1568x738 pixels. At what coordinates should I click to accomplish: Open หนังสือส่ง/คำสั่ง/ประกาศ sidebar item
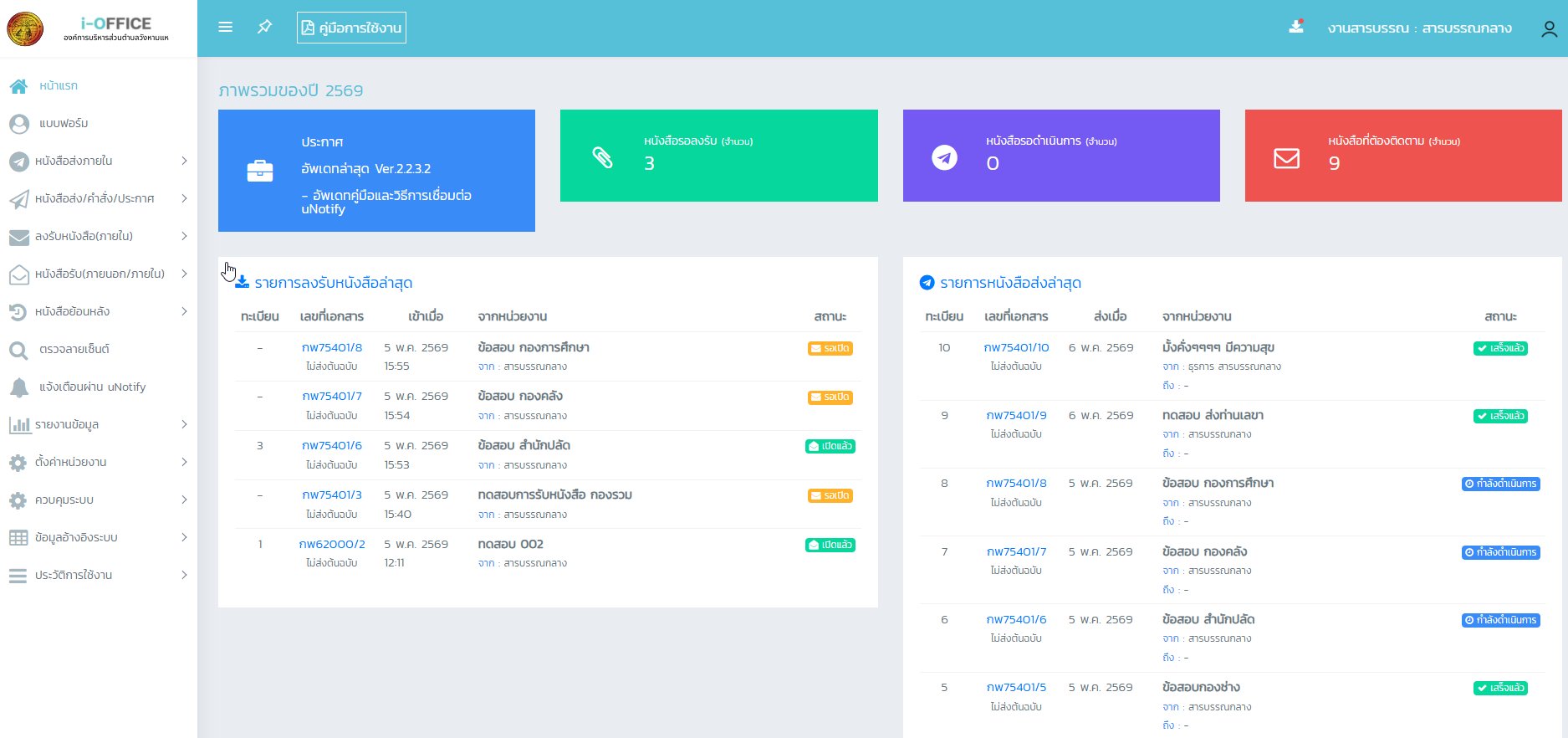tap(94, 198)
